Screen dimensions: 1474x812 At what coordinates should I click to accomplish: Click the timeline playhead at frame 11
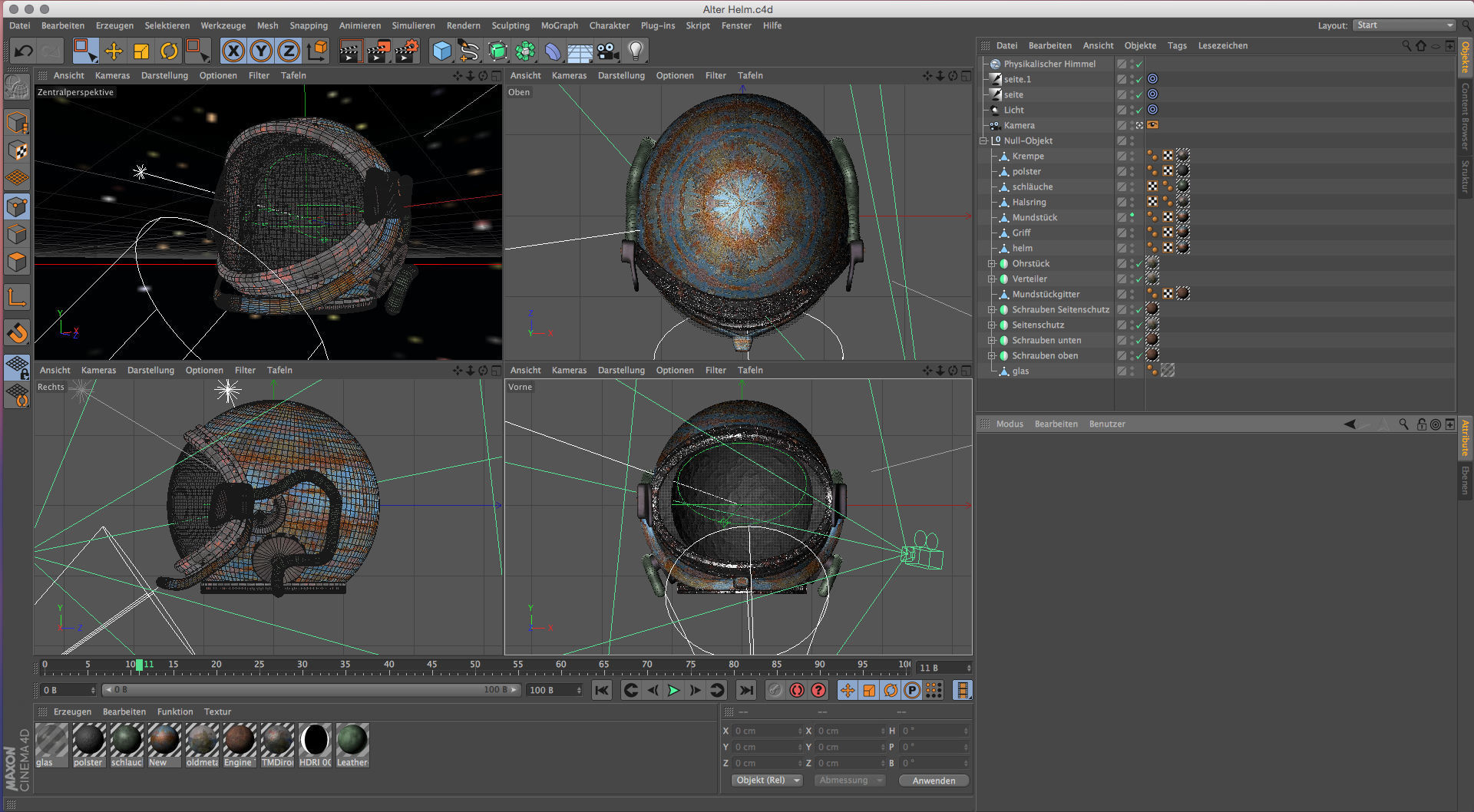pyautogui.click(x=139, y=665)
